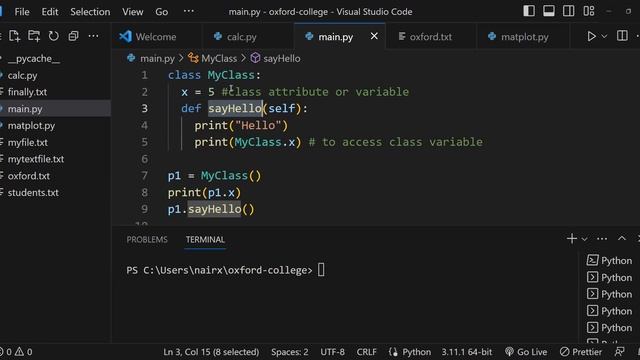This screenshot has width=640, height=360.
Task: Click the New File icon in explorer
Action: coord(14,36)
